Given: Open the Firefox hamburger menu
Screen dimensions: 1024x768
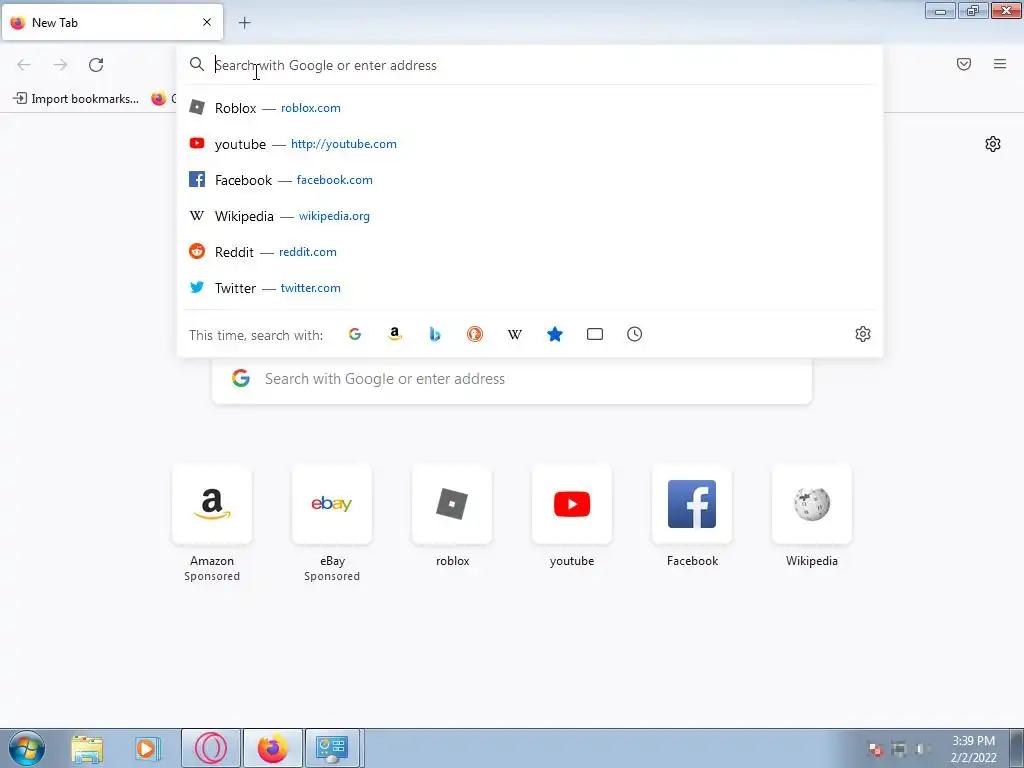Looking at the screenshot, I should [x=1000, y=64].
